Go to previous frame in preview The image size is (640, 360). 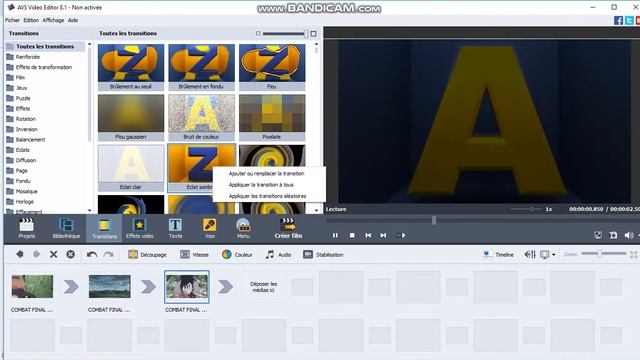coord(368,235)
